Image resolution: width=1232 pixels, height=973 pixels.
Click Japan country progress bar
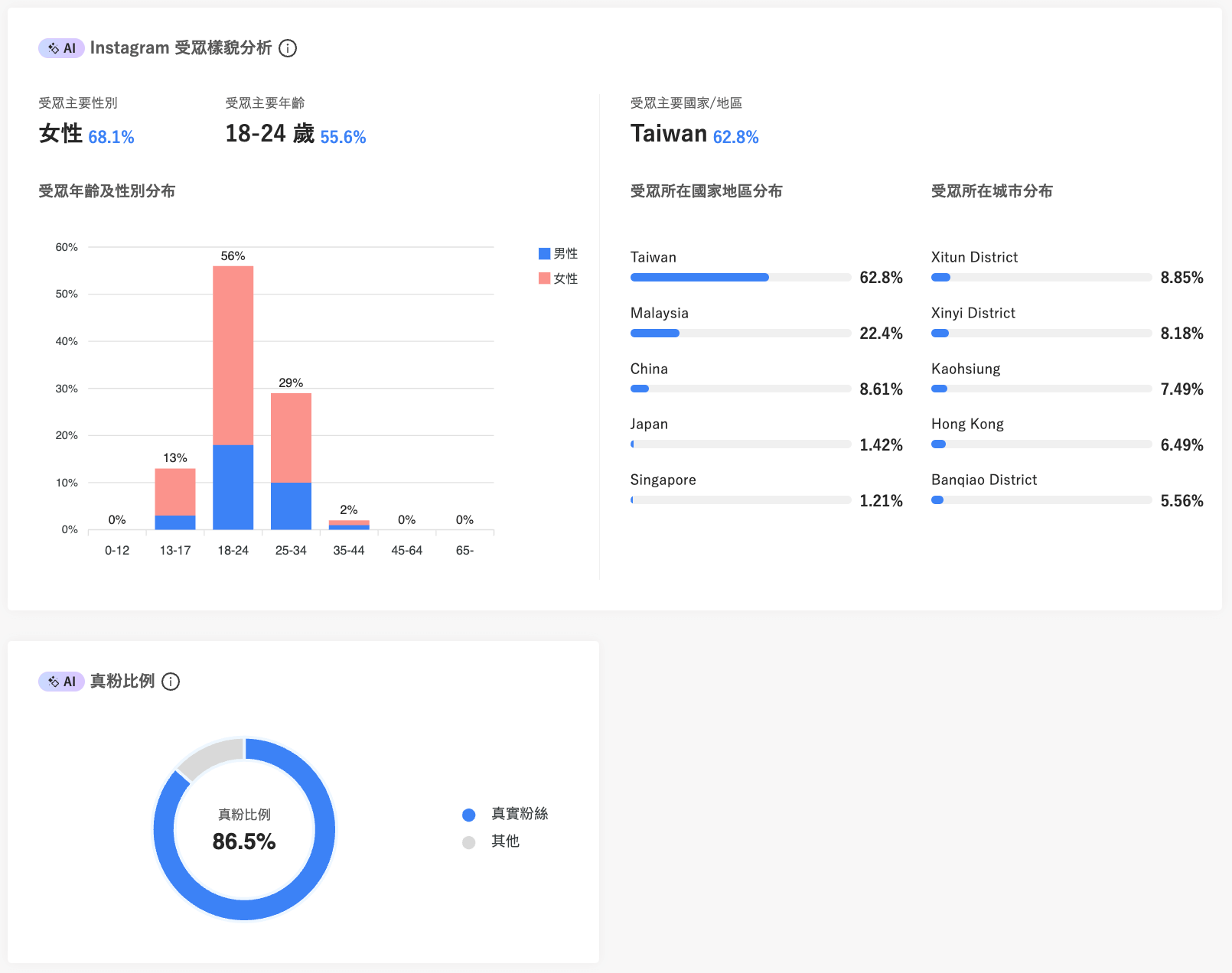tap(741, 444)
